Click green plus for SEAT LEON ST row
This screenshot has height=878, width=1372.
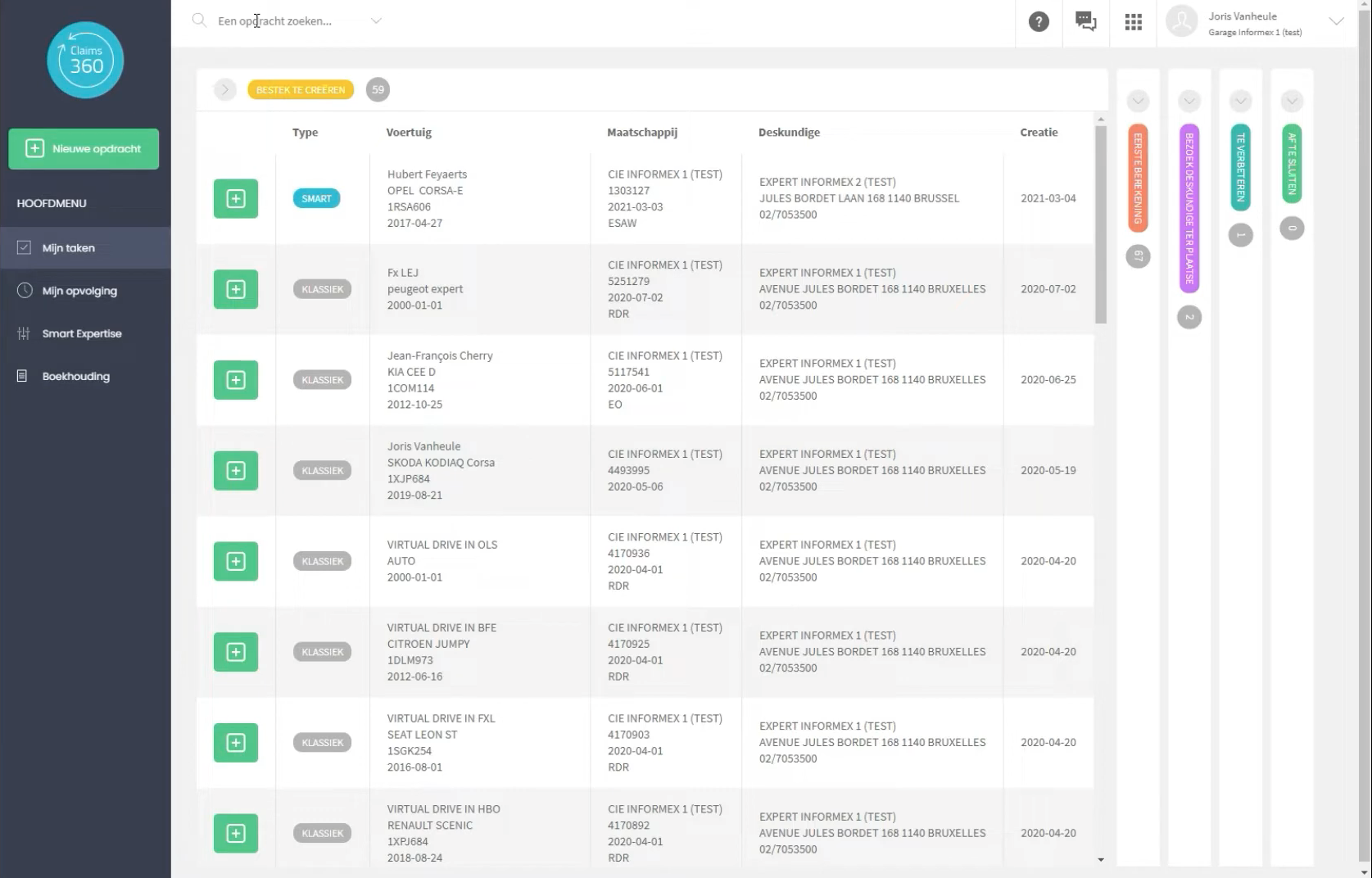tap(236, 743)
